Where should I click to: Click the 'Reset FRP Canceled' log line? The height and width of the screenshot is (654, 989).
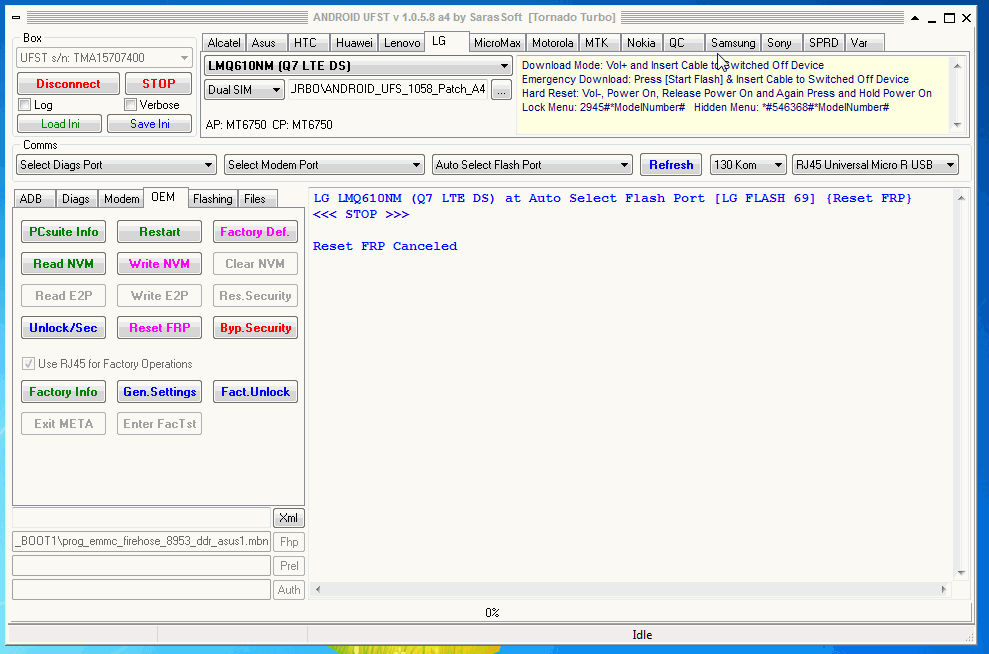tap(385, 247)
